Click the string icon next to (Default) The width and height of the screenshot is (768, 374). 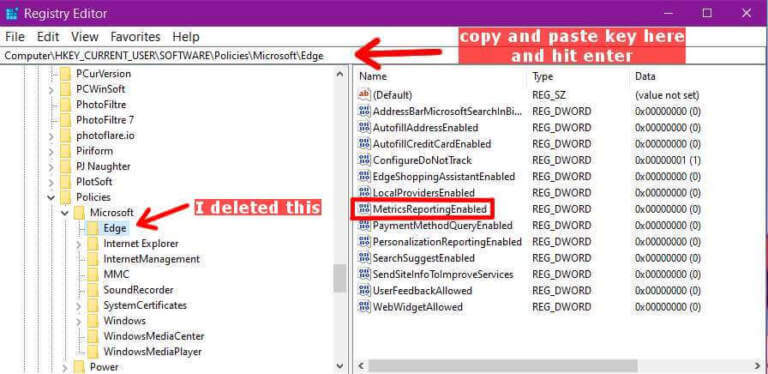(x=364, y=94)
